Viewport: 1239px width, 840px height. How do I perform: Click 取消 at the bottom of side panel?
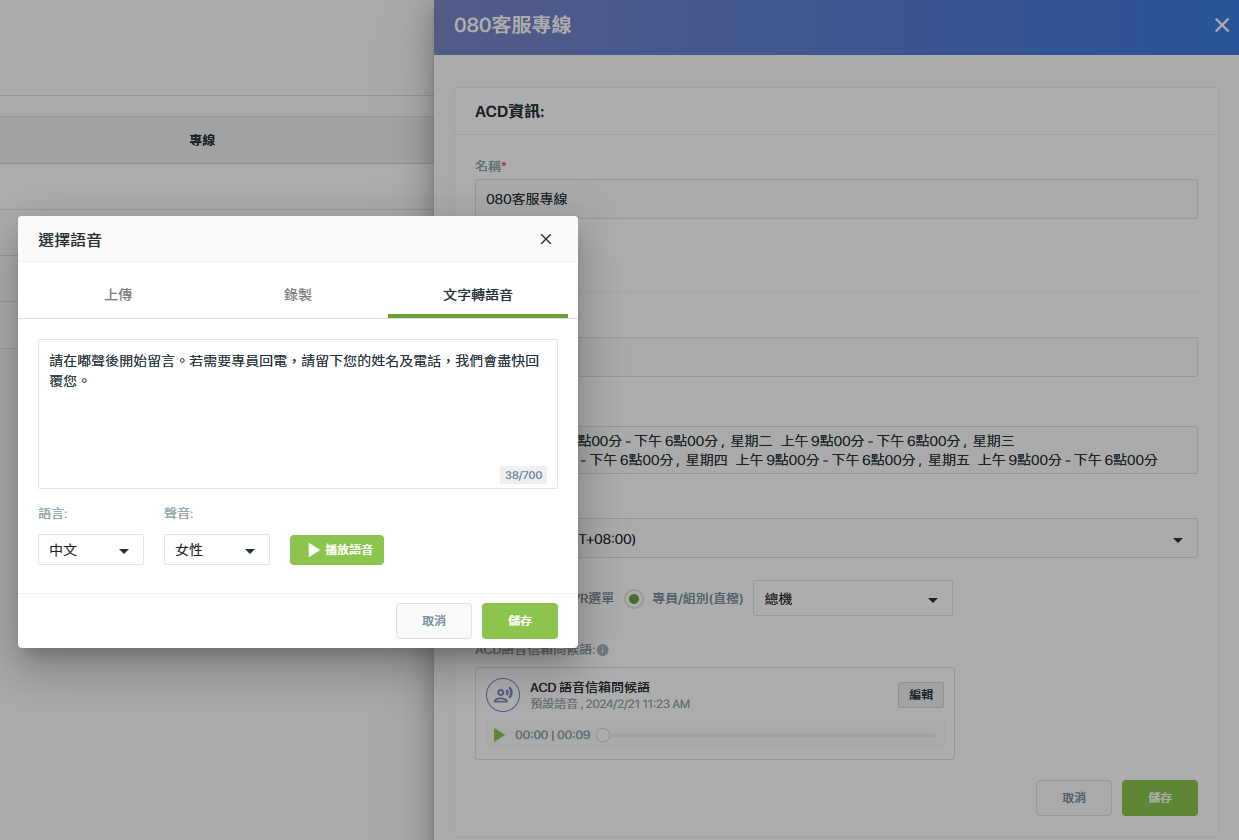tap(1074, 798)
